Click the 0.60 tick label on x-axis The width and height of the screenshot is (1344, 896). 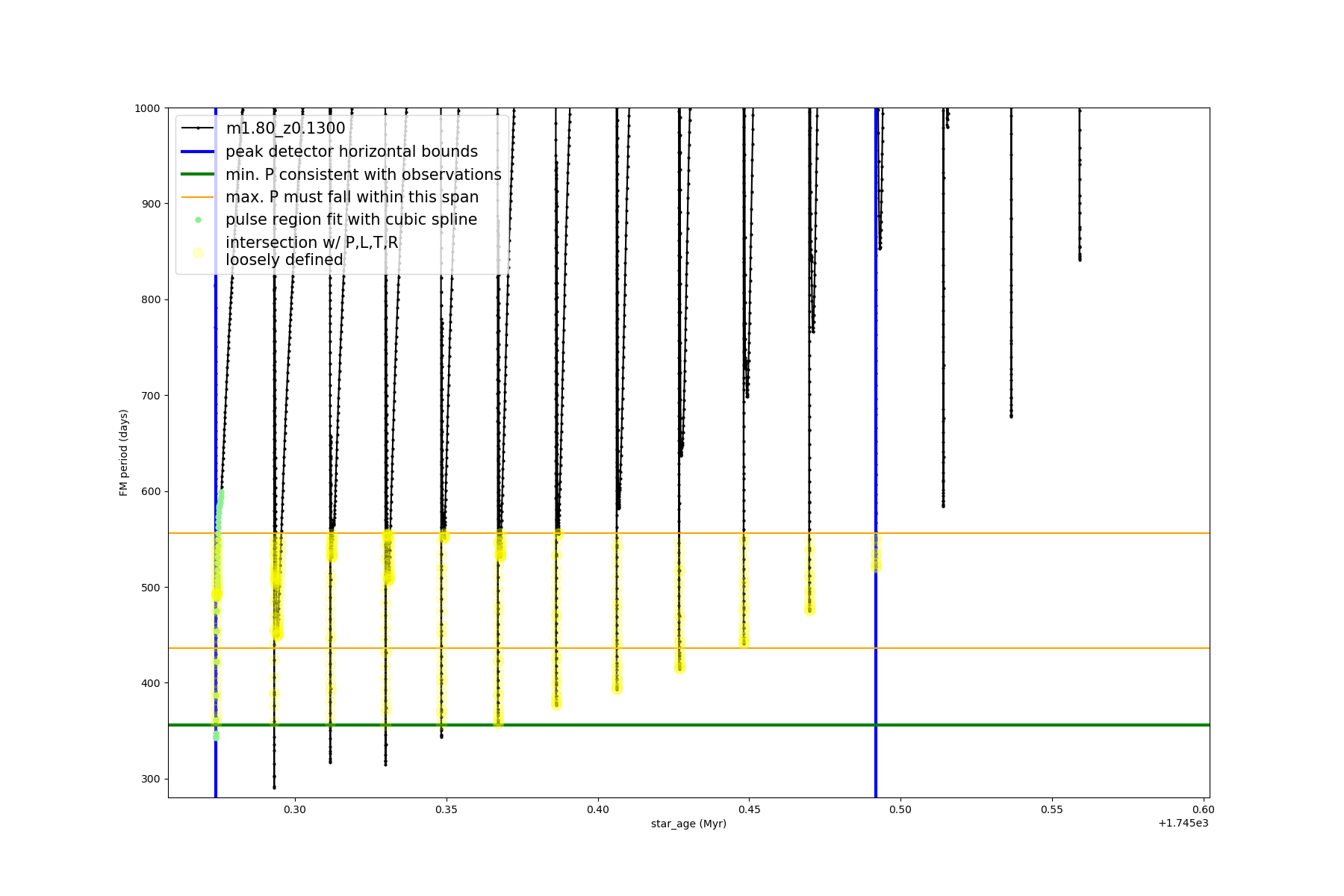pos(1203,809)
